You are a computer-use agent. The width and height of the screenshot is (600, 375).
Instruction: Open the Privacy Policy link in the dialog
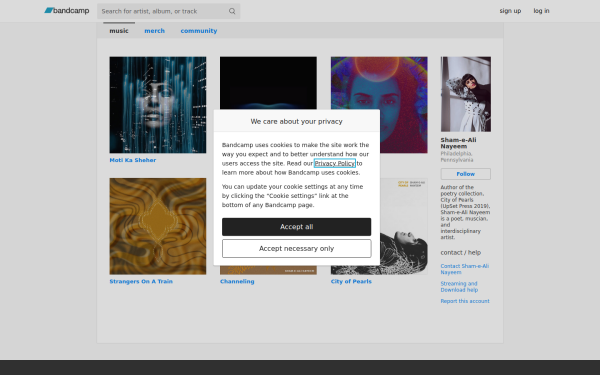pyautogui.click(x=335, y=163)
